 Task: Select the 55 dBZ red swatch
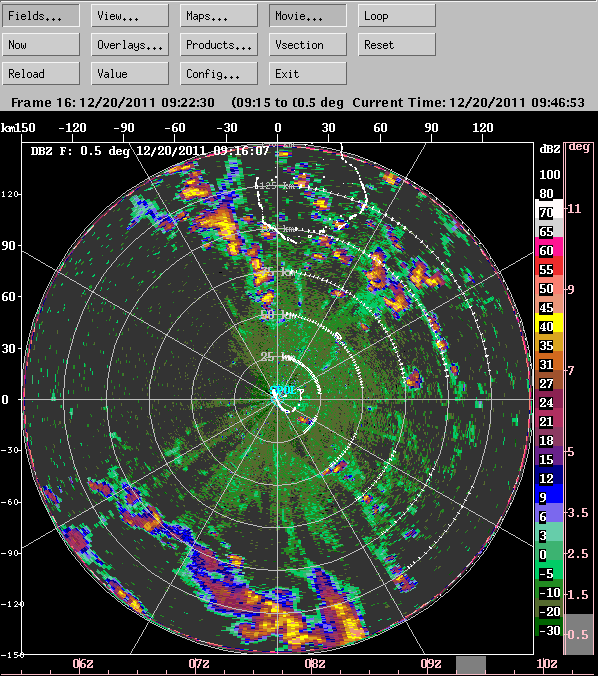coord(549,266)
